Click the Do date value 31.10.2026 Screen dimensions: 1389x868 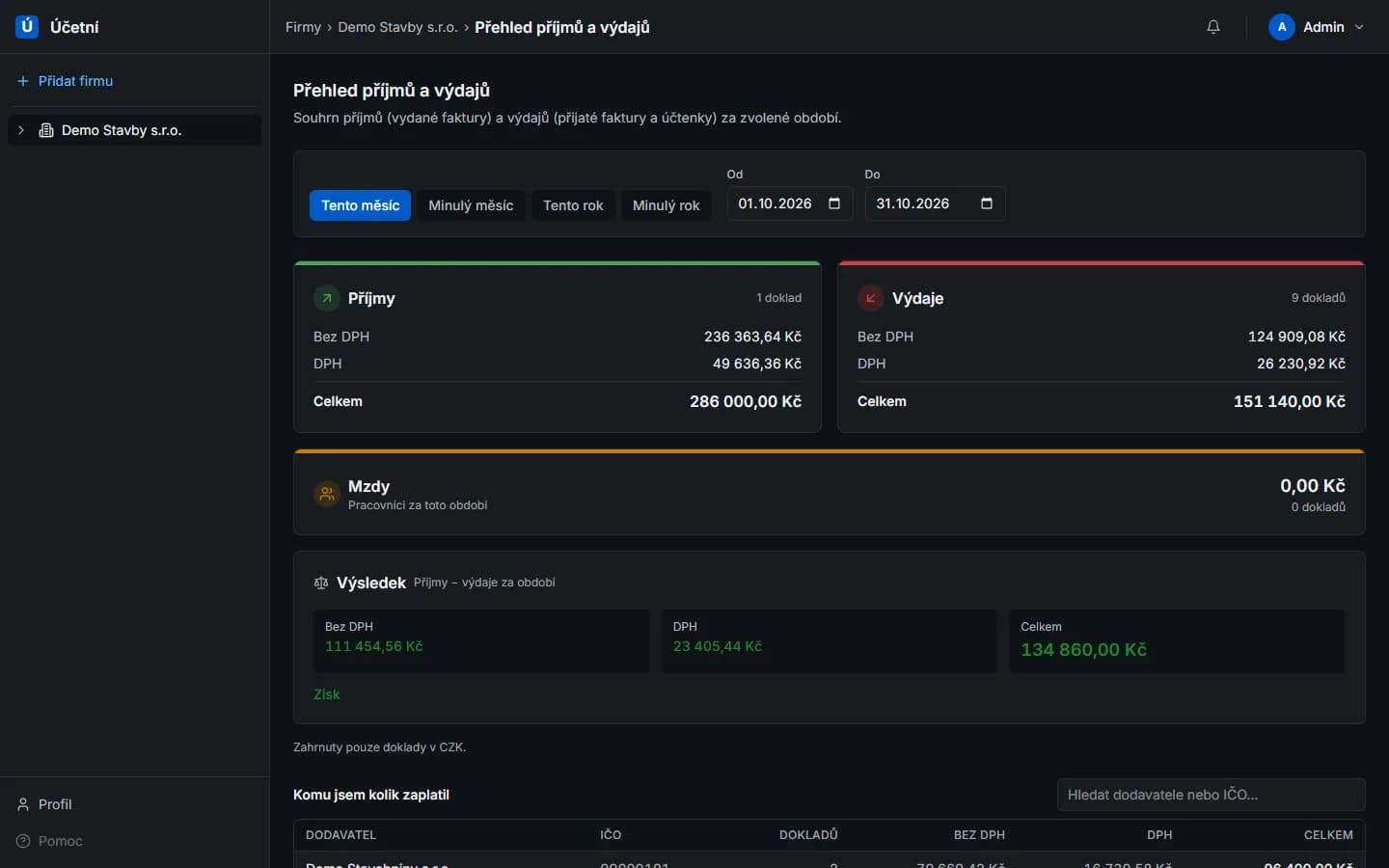(x=912, y=203)
